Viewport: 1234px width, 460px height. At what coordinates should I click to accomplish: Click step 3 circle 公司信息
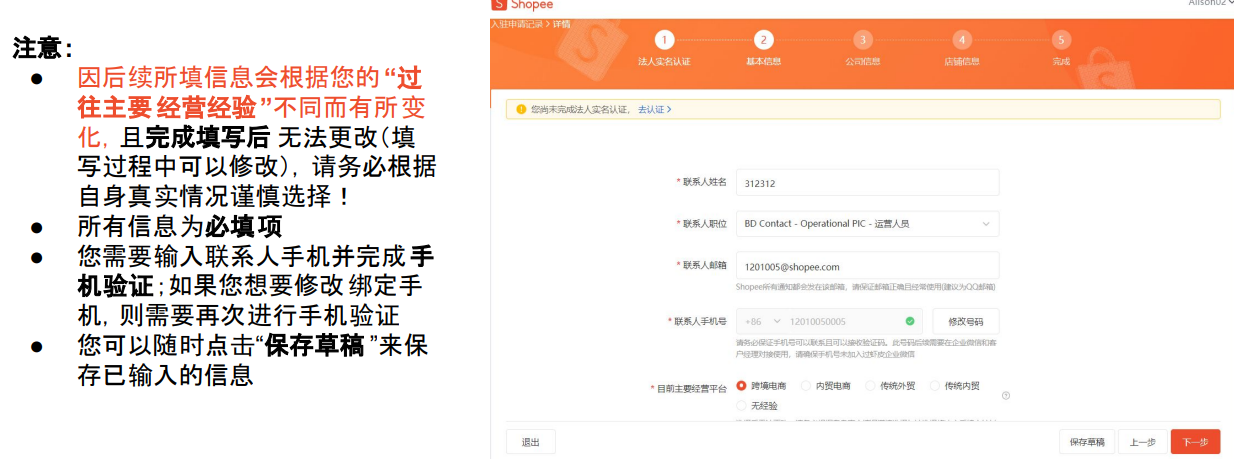pos(863,40)
